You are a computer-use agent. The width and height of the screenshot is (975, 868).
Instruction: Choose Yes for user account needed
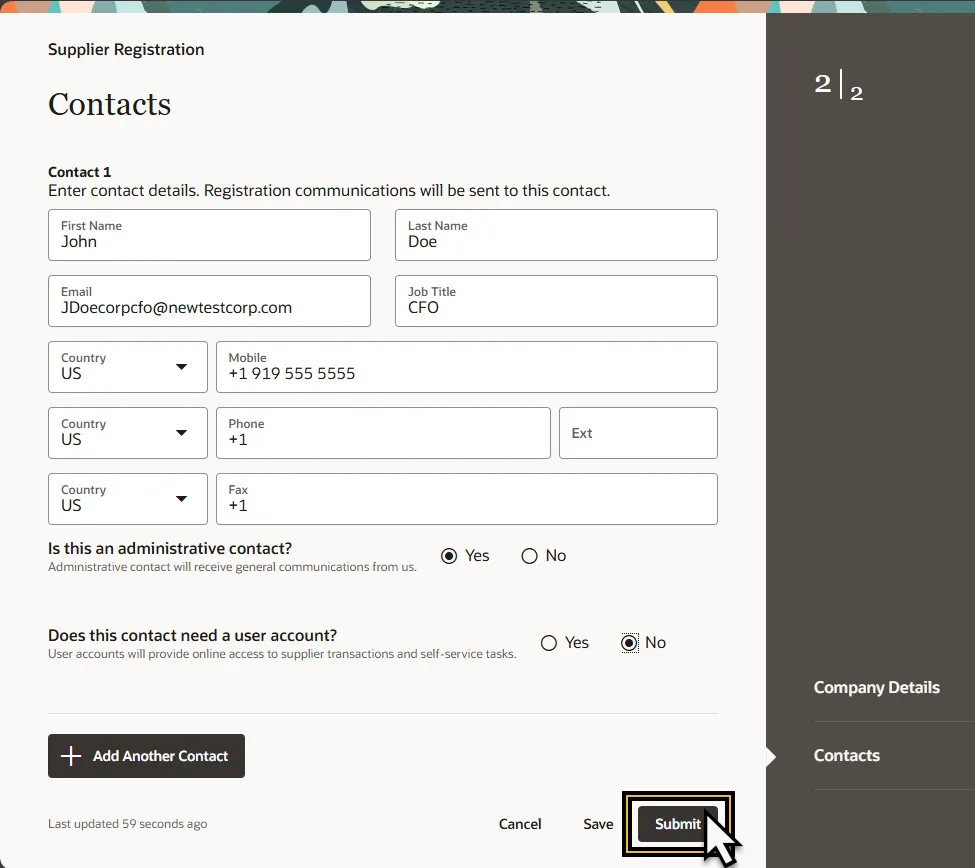[x=549, y=643]
